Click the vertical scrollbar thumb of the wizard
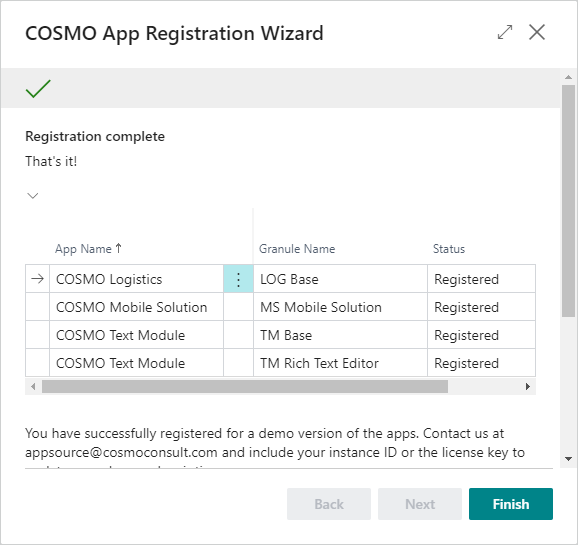This screenshot has height=545, width=578. click(568, 201)
